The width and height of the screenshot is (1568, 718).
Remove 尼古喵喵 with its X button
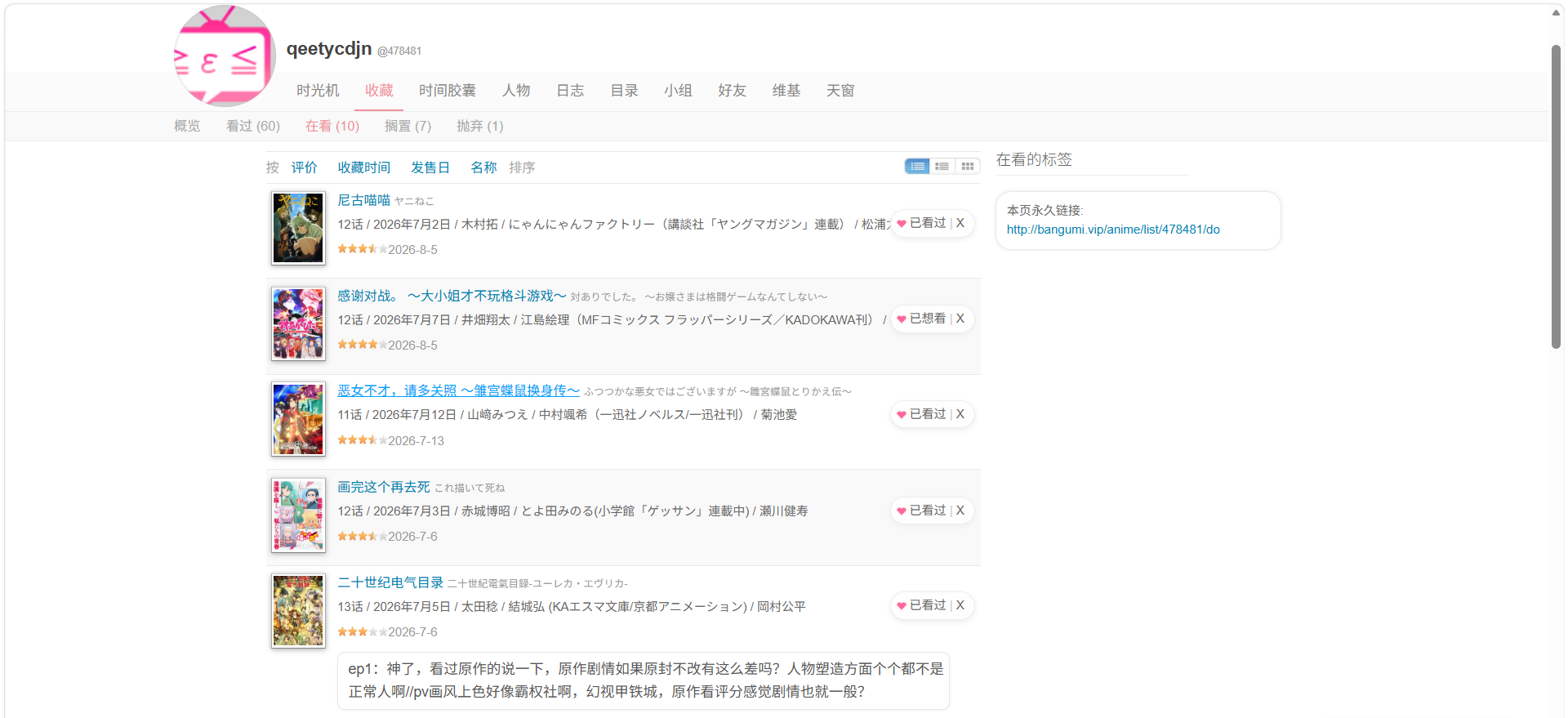click(960, 223)
